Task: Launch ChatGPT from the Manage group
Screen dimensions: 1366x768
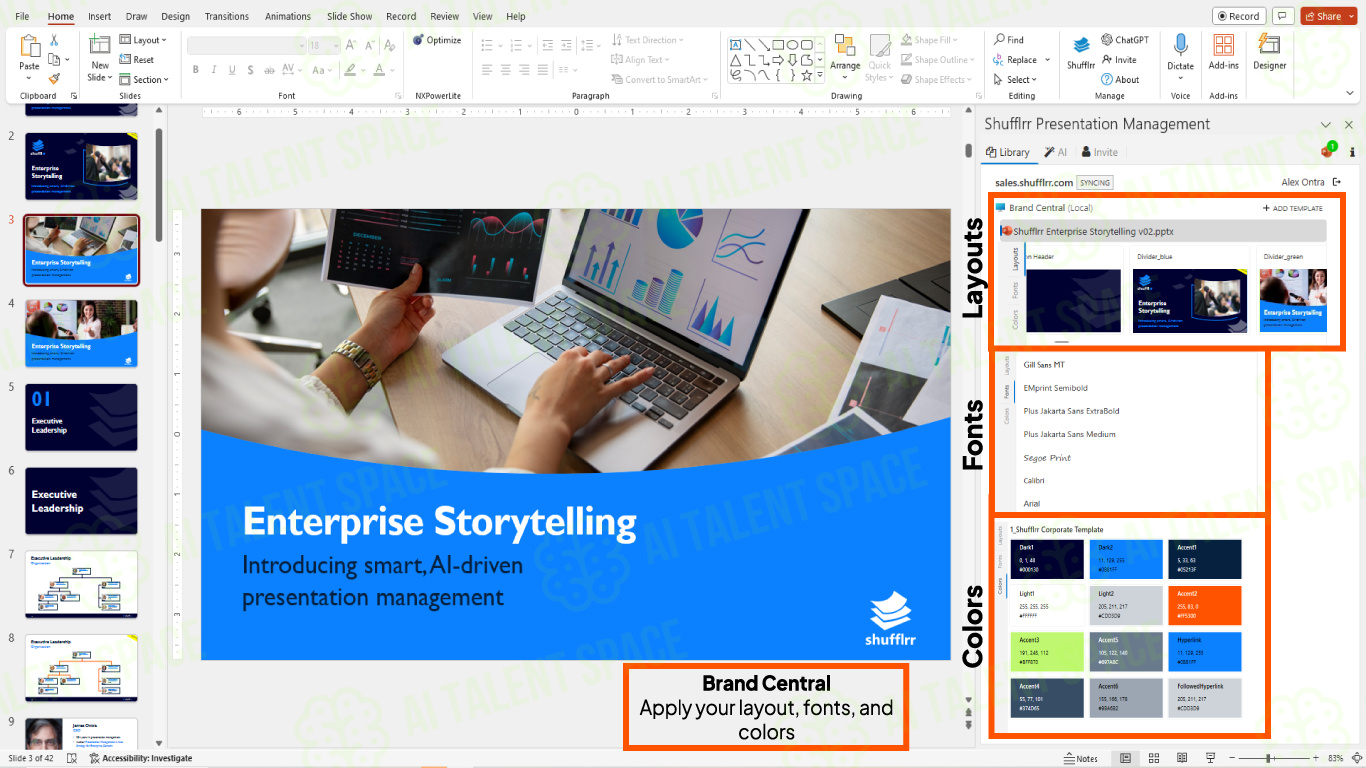Action: coord(1125,40)
